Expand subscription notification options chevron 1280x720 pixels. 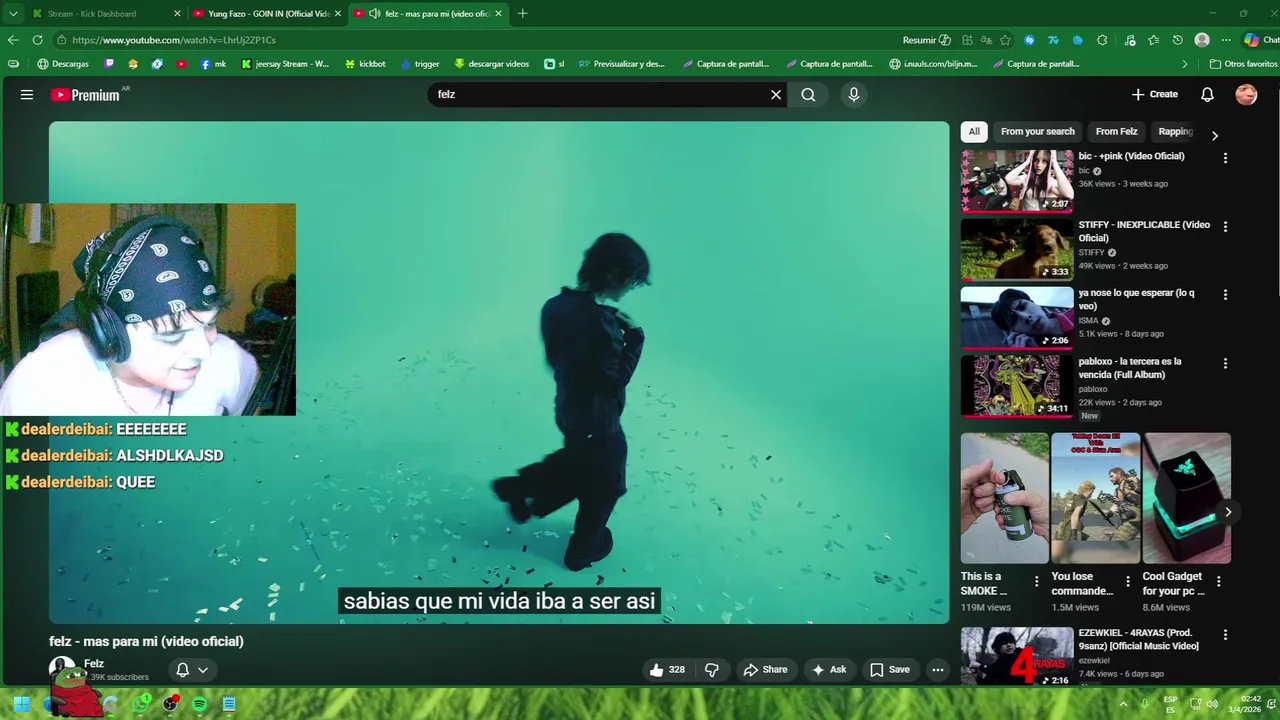[203, 670]
